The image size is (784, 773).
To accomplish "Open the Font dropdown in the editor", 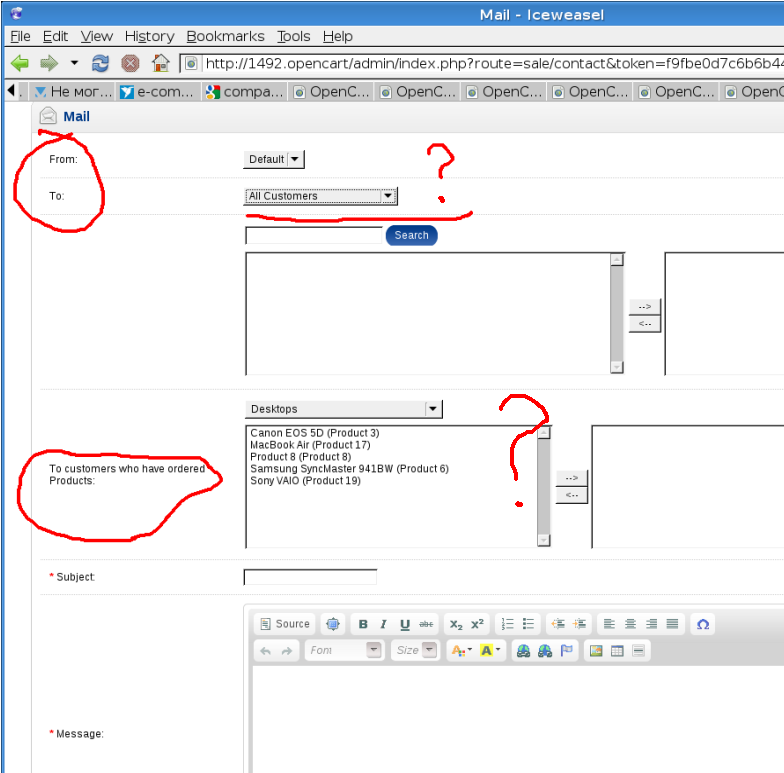I will 344,650.
